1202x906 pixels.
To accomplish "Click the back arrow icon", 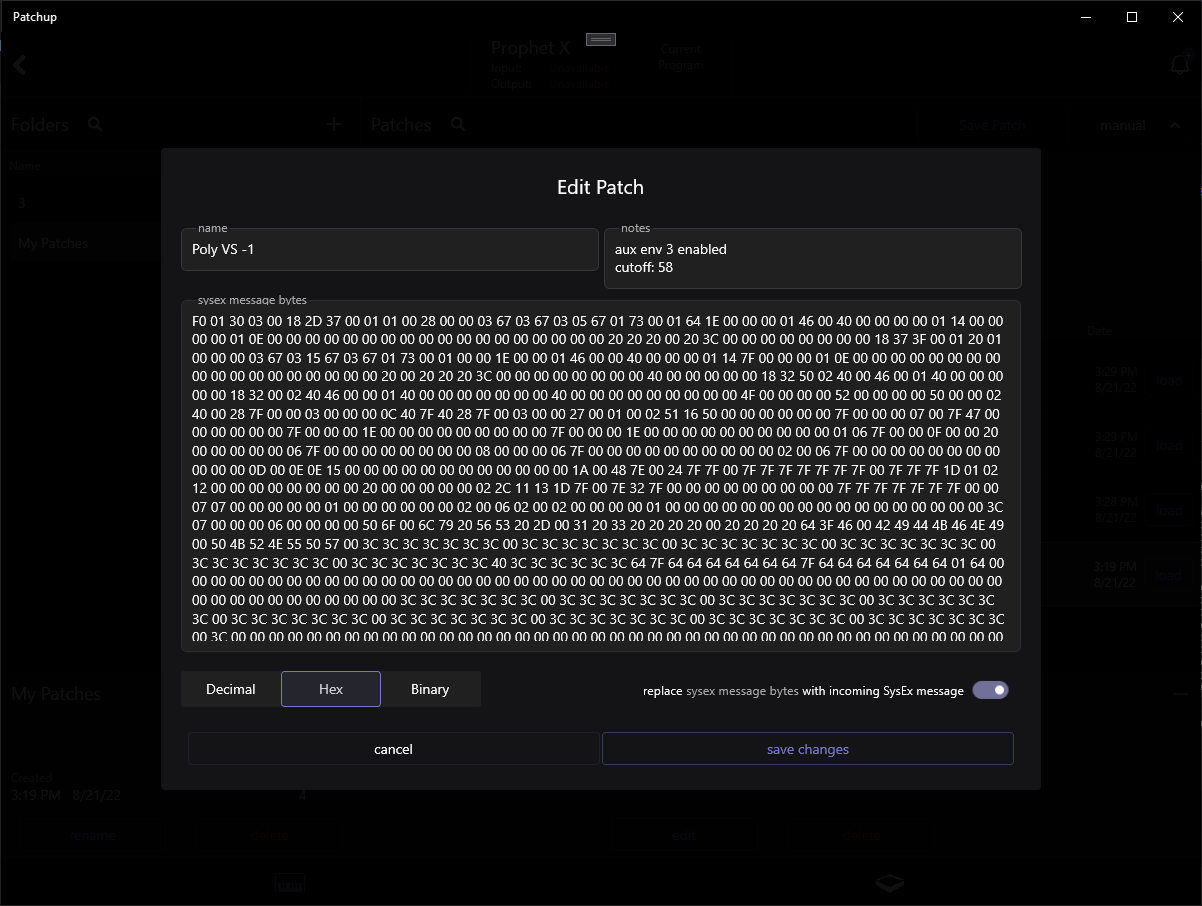I will point(19,66).
